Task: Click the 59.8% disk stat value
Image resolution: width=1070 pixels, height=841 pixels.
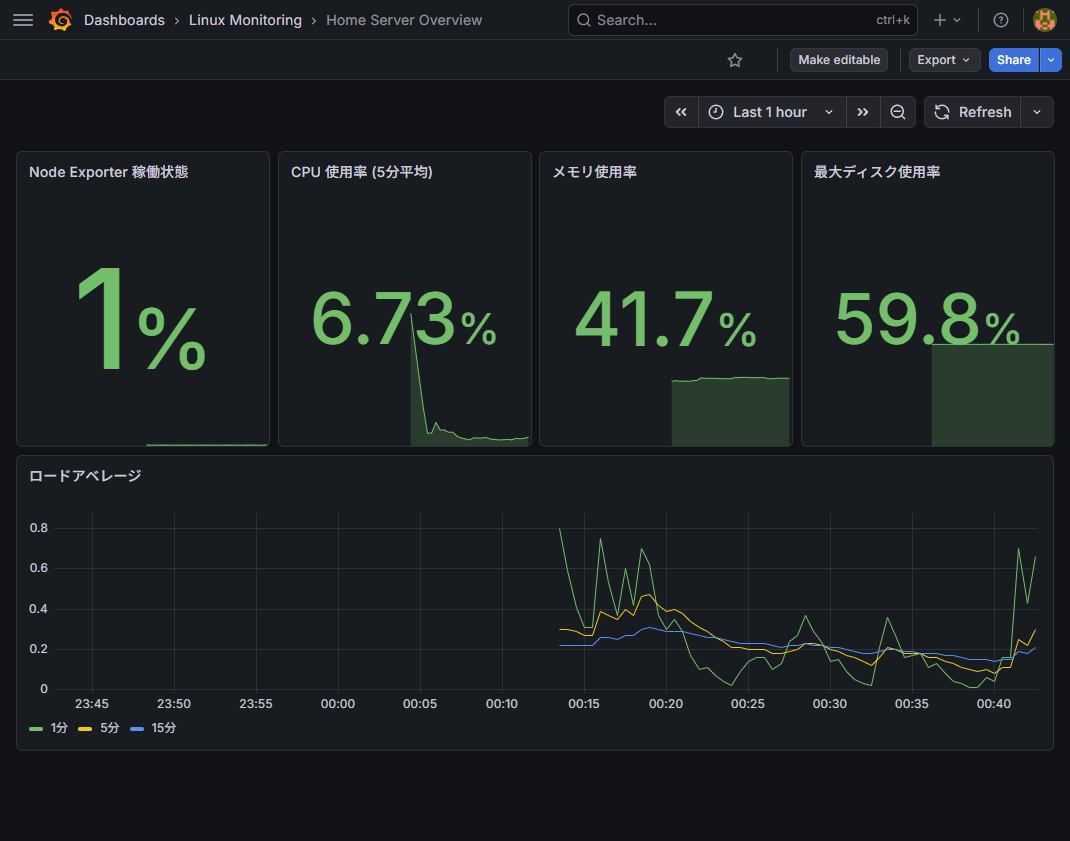Action: pos(927,319)
